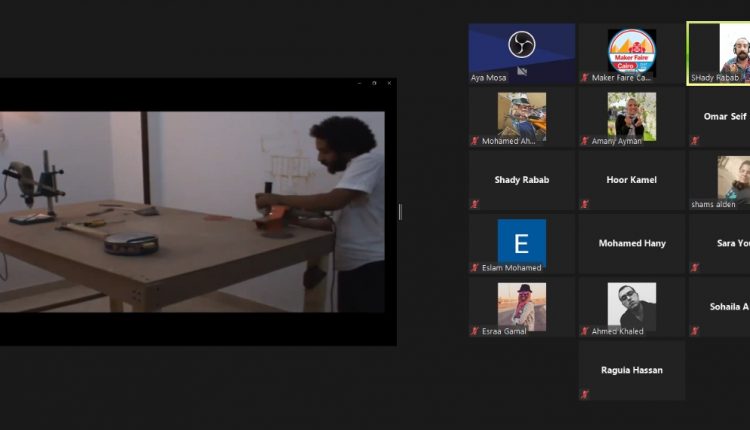Select Esraa Gamal's profile photo tile
Viewport: 750px width, 430px height.
pos(522,305)
